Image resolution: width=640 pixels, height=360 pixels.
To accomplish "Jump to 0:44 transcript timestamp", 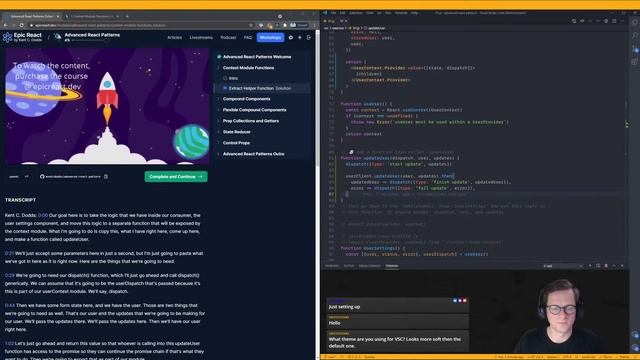I will [x=9, y=305].
